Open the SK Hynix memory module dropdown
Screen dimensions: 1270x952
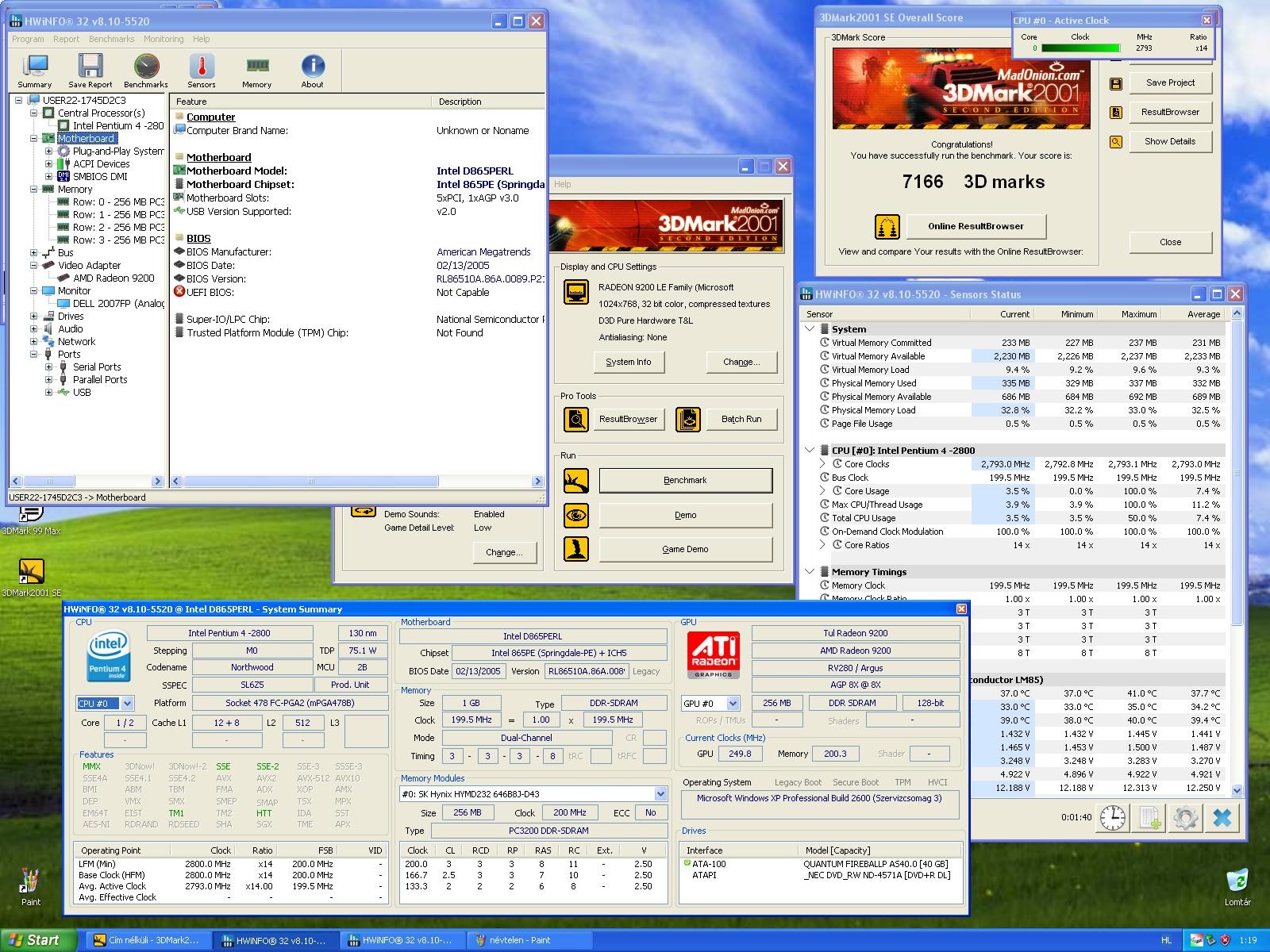click(x=660, y=794)
